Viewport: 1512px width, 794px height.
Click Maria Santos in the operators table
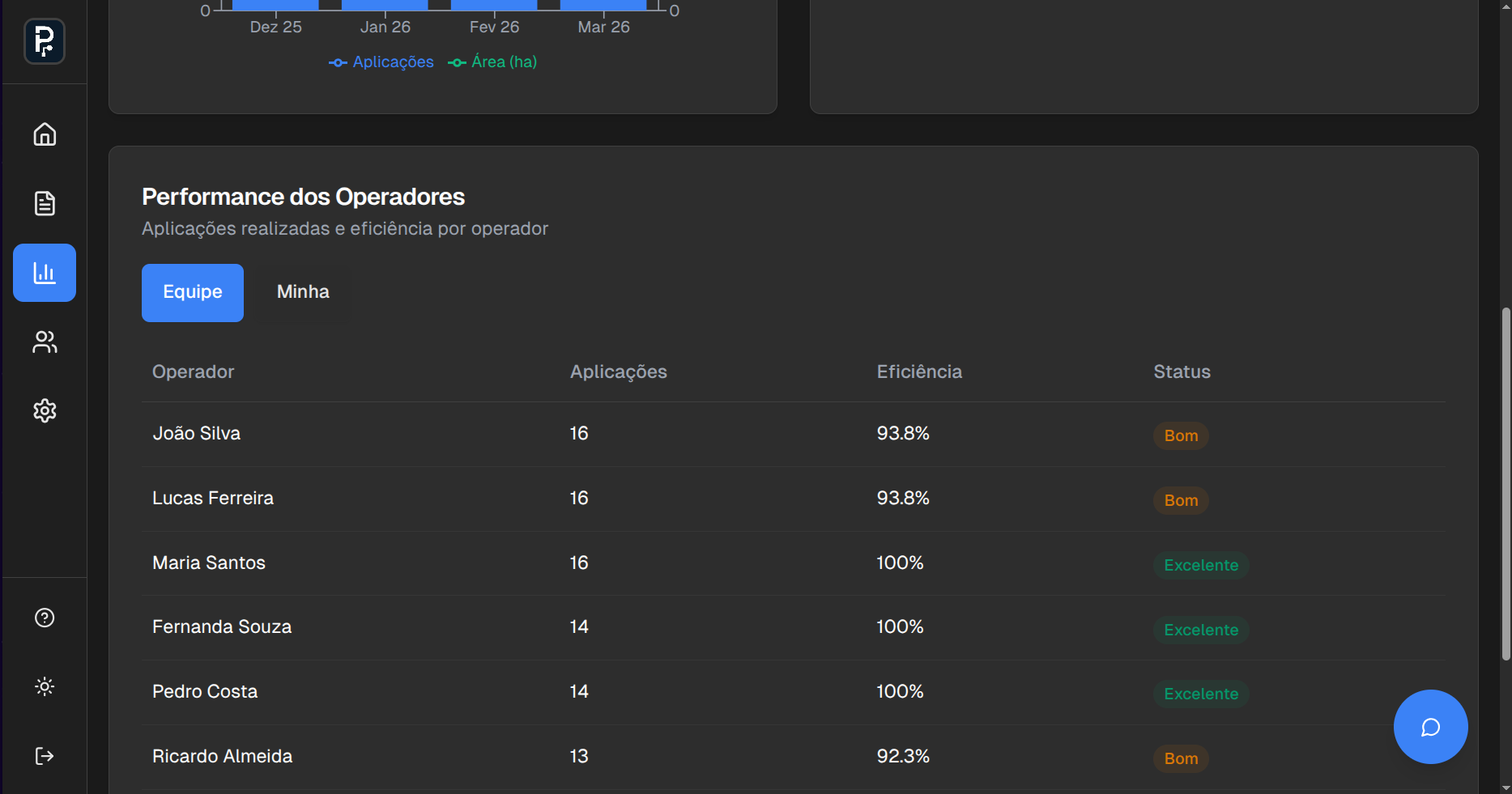click(x=208, y=563)
